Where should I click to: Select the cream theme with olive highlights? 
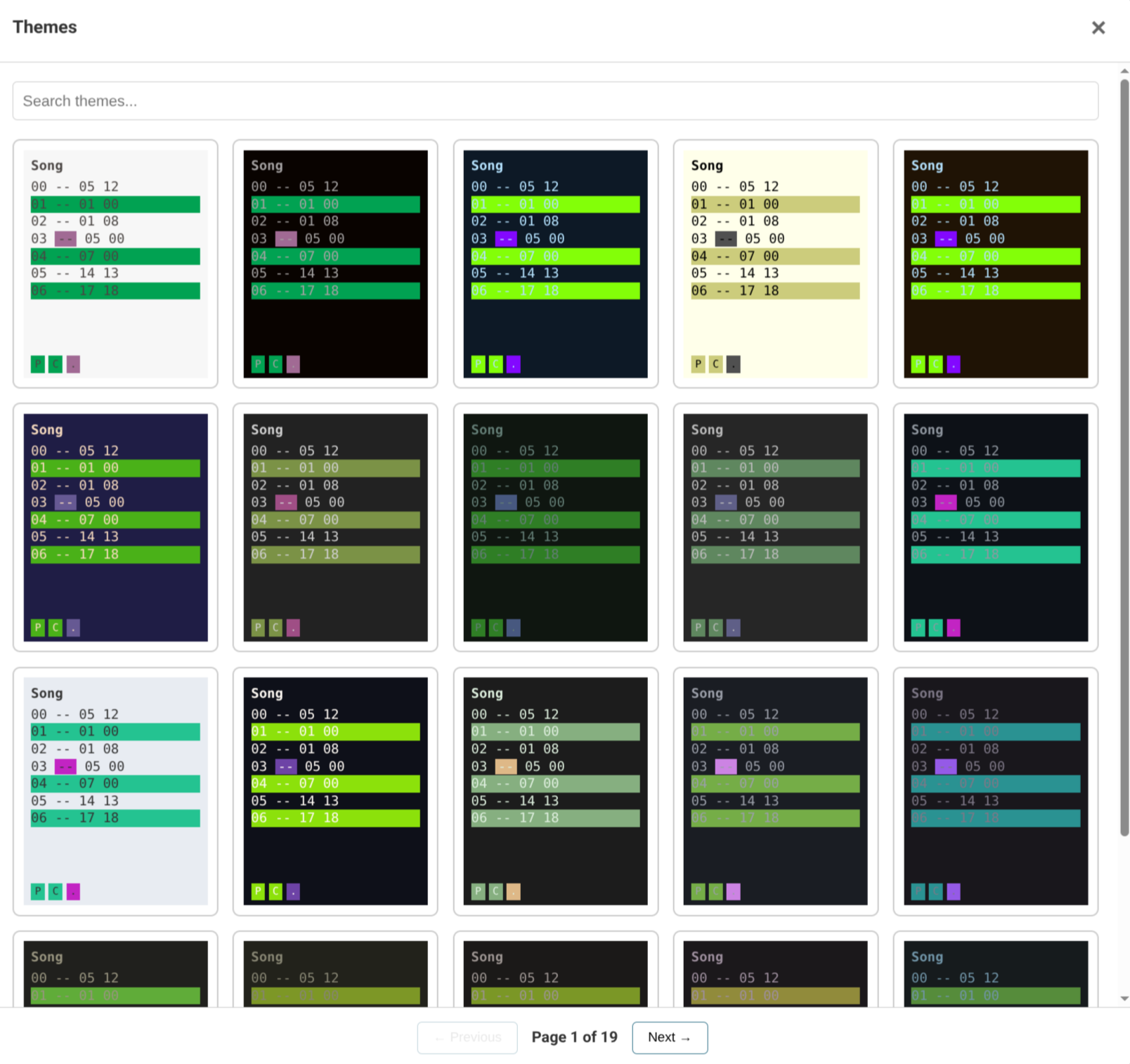coord(775,264)
